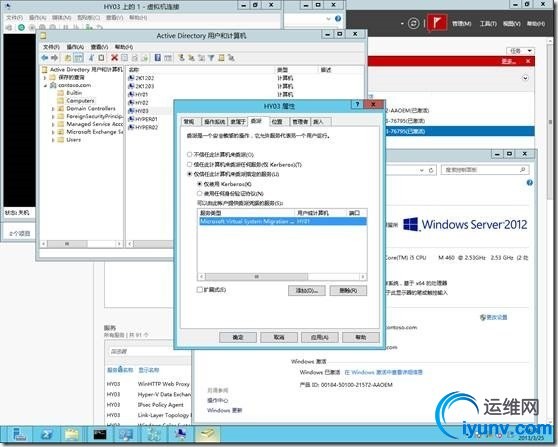Screen dimensions: 558x447
Task: Click the Properties icon beside red X
Action: (x=124, y=58)
